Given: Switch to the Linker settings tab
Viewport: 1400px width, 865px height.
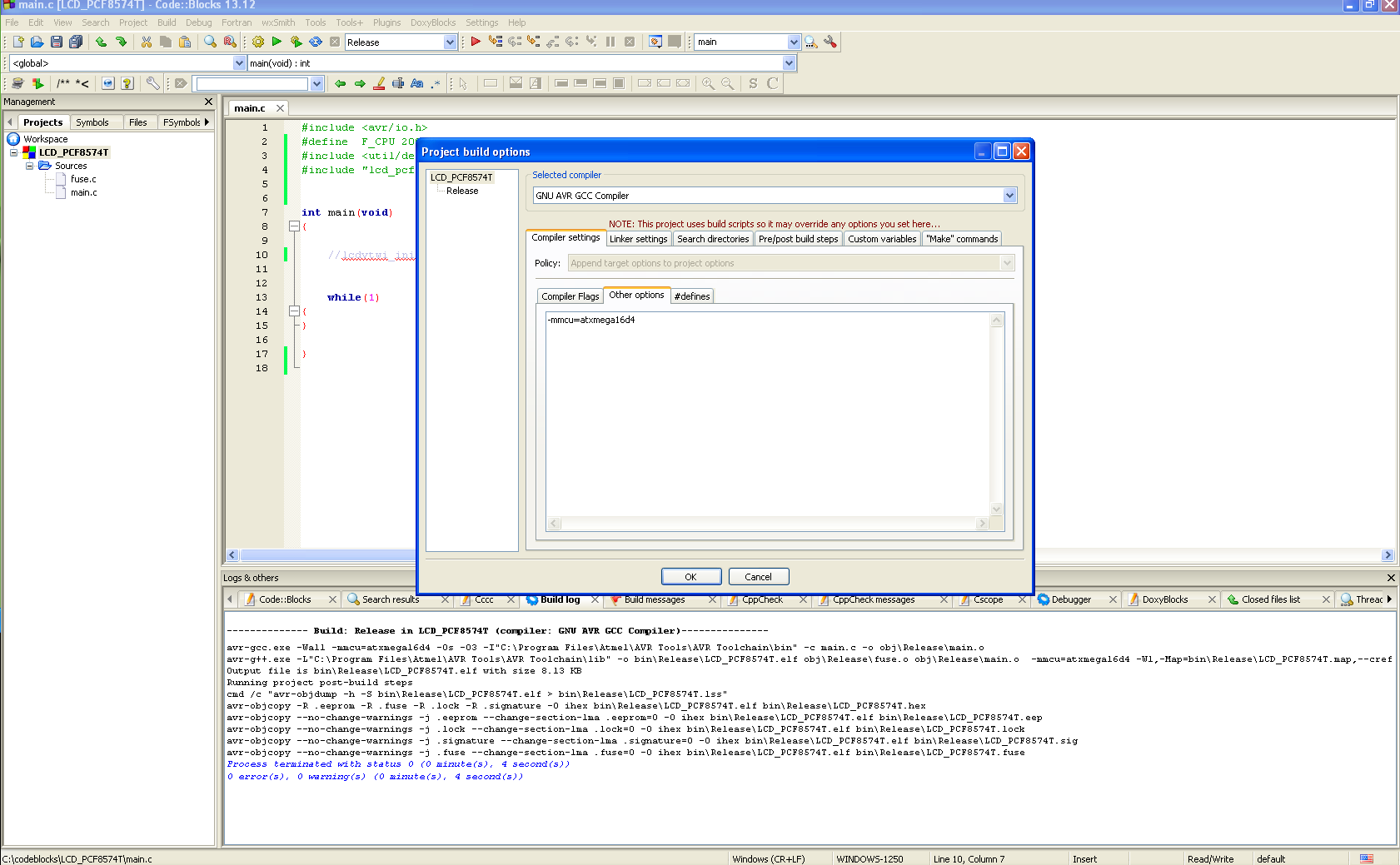Looking at the screenshot, I should (x=638, y=239).
